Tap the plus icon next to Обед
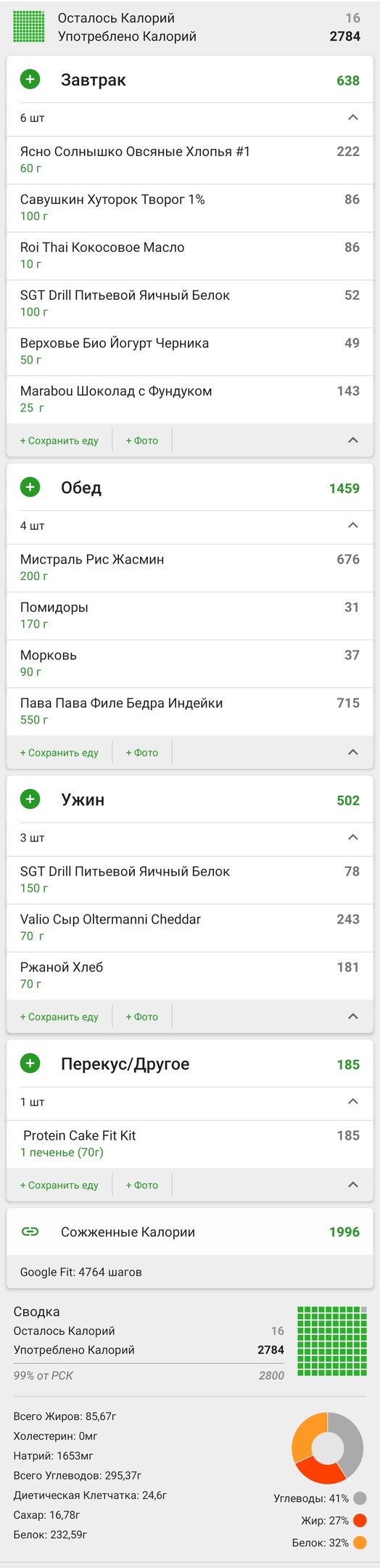This screenshot has width=380, height=1568. (x=30, y=487)
